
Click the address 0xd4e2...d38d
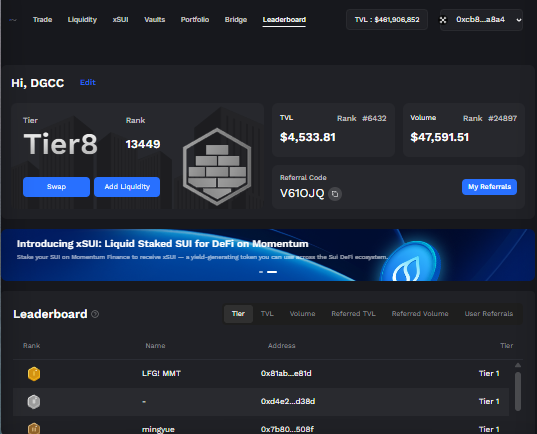[288, 401]
